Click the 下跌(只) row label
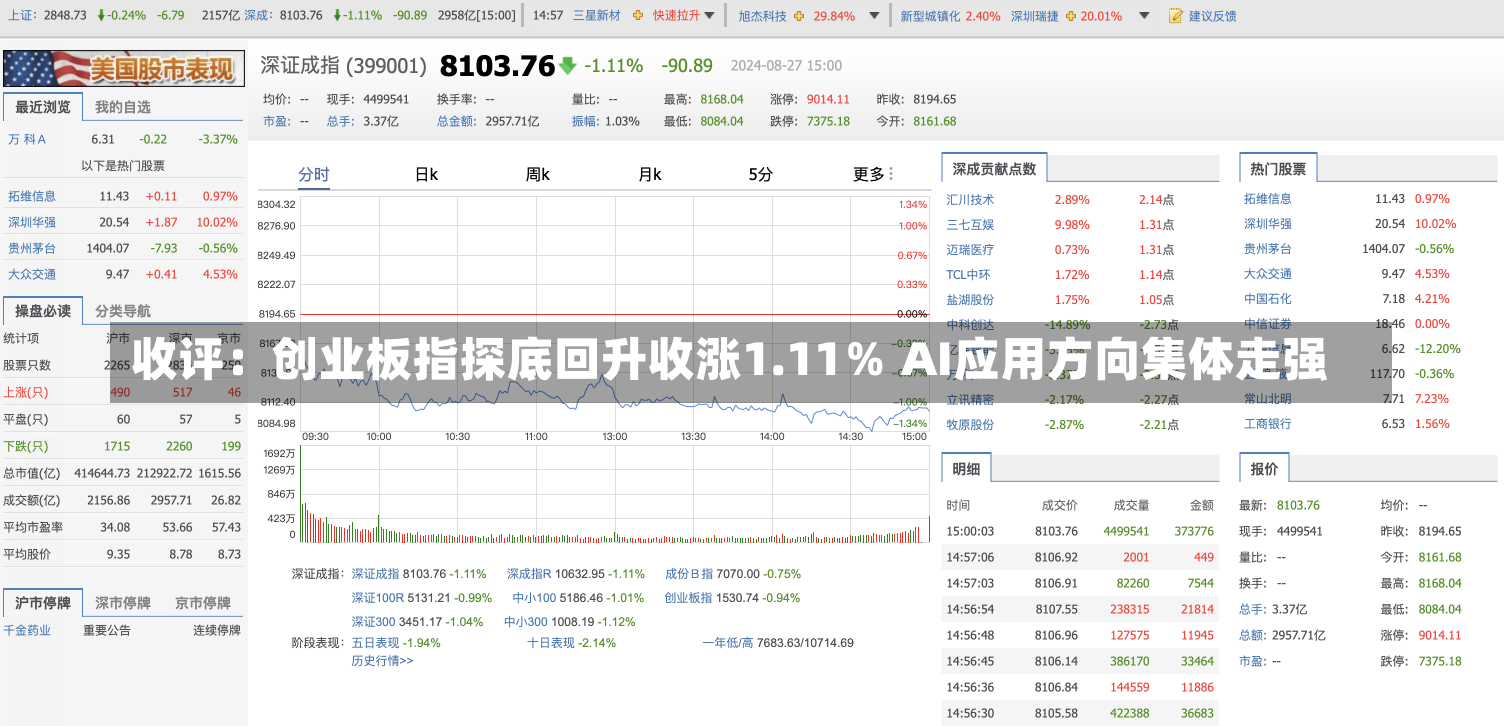The height and width of the screenshot is (726, 1504). (26, 446)
